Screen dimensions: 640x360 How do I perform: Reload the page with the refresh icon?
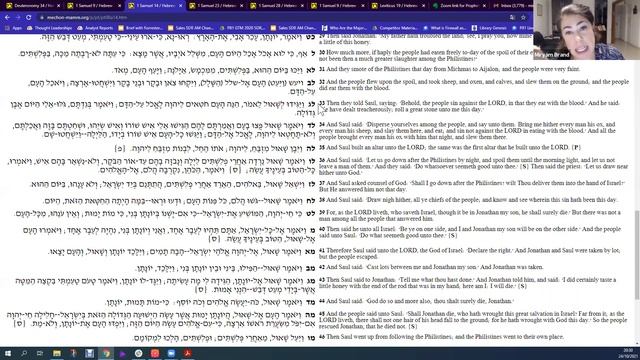[29, 18]
